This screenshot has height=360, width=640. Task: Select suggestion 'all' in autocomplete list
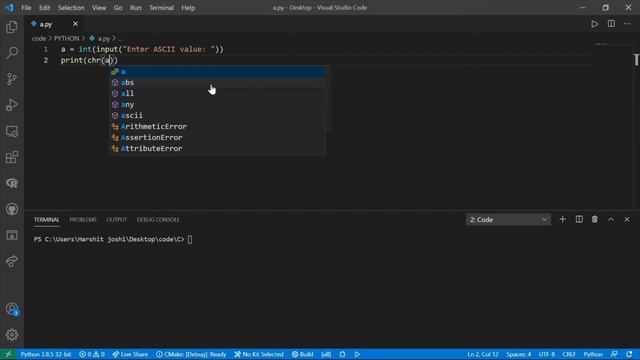(x=217, y=93)
